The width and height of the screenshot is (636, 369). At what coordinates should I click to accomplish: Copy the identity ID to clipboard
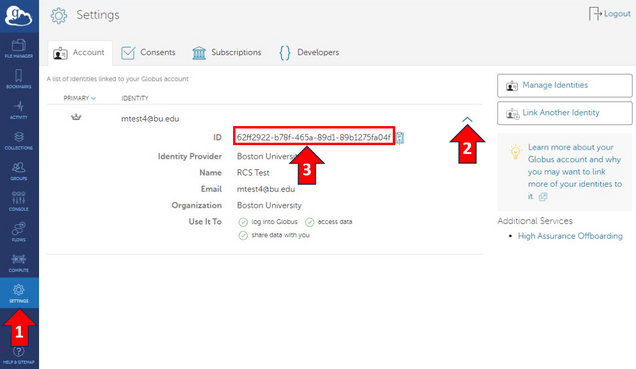[400, 138]
